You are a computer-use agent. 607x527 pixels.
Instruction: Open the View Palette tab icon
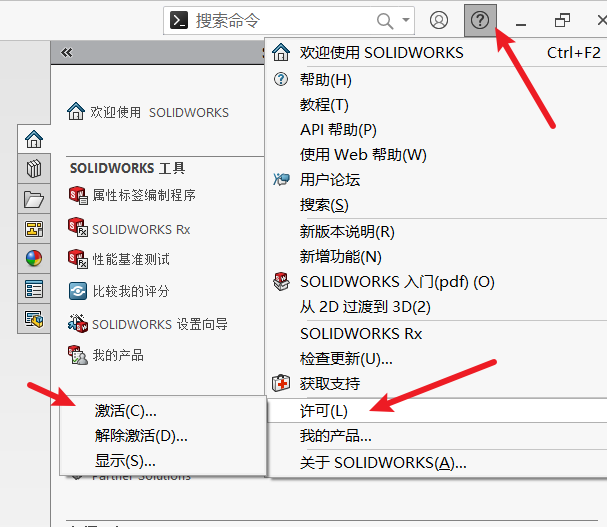click(x=34, y=229)
